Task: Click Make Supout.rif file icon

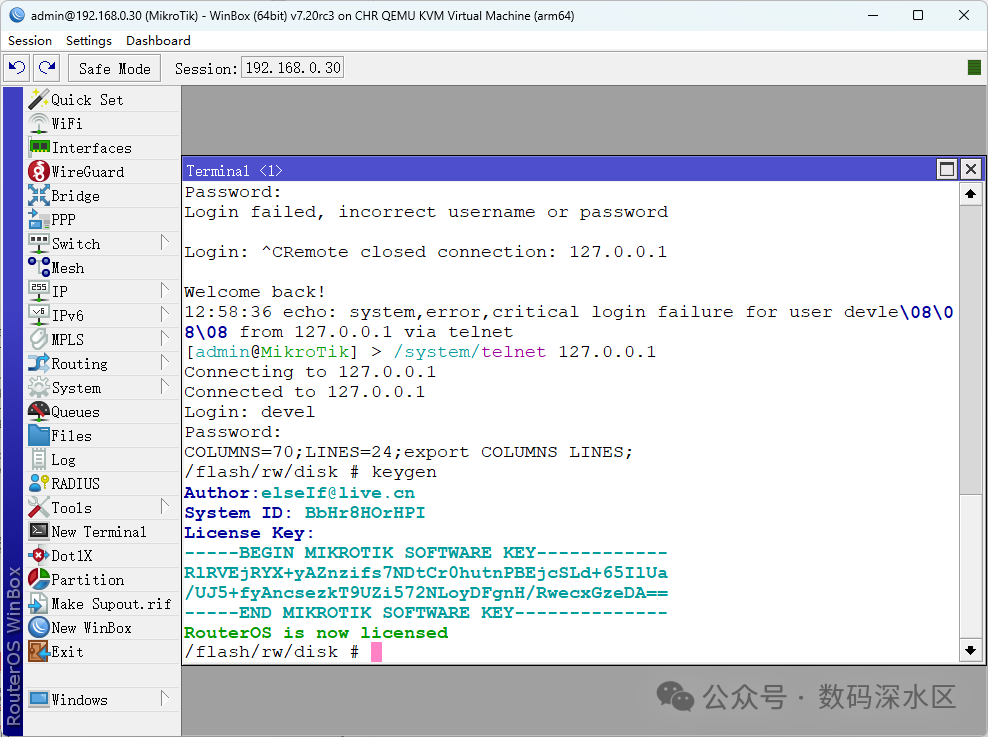Action: [x=38, y=603]
